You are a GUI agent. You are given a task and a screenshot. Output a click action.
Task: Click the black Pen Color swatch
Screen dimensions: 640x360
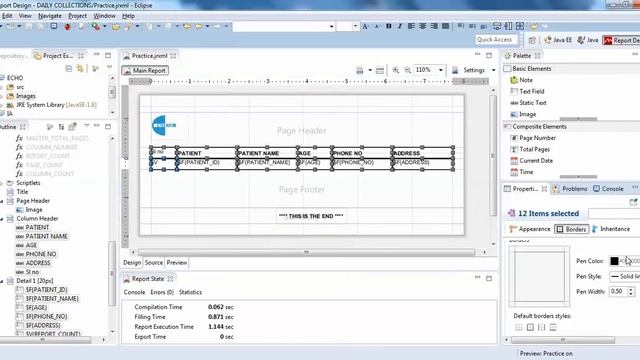(614, 261)
